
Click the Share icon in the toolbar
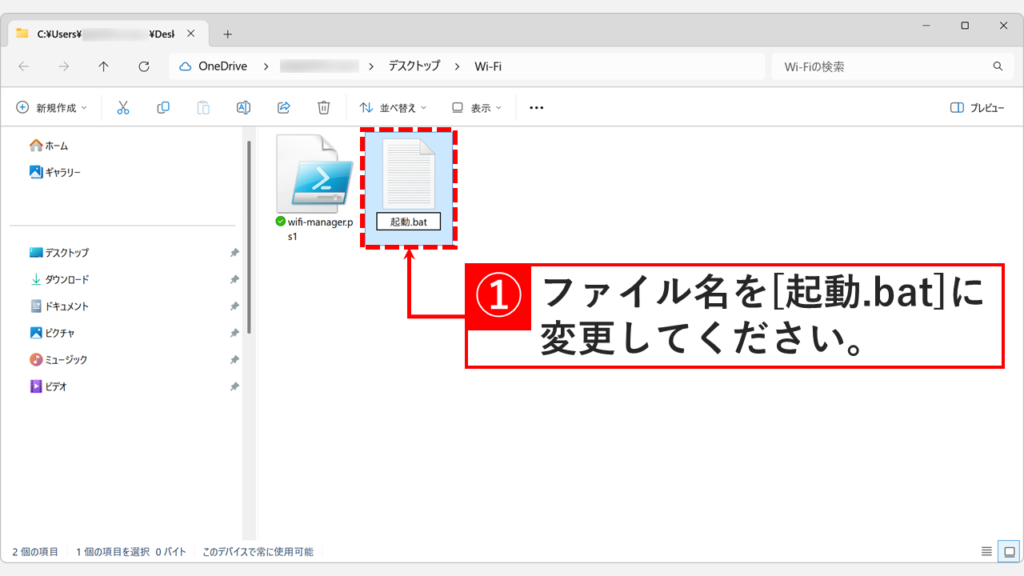[x=283, y=107]
